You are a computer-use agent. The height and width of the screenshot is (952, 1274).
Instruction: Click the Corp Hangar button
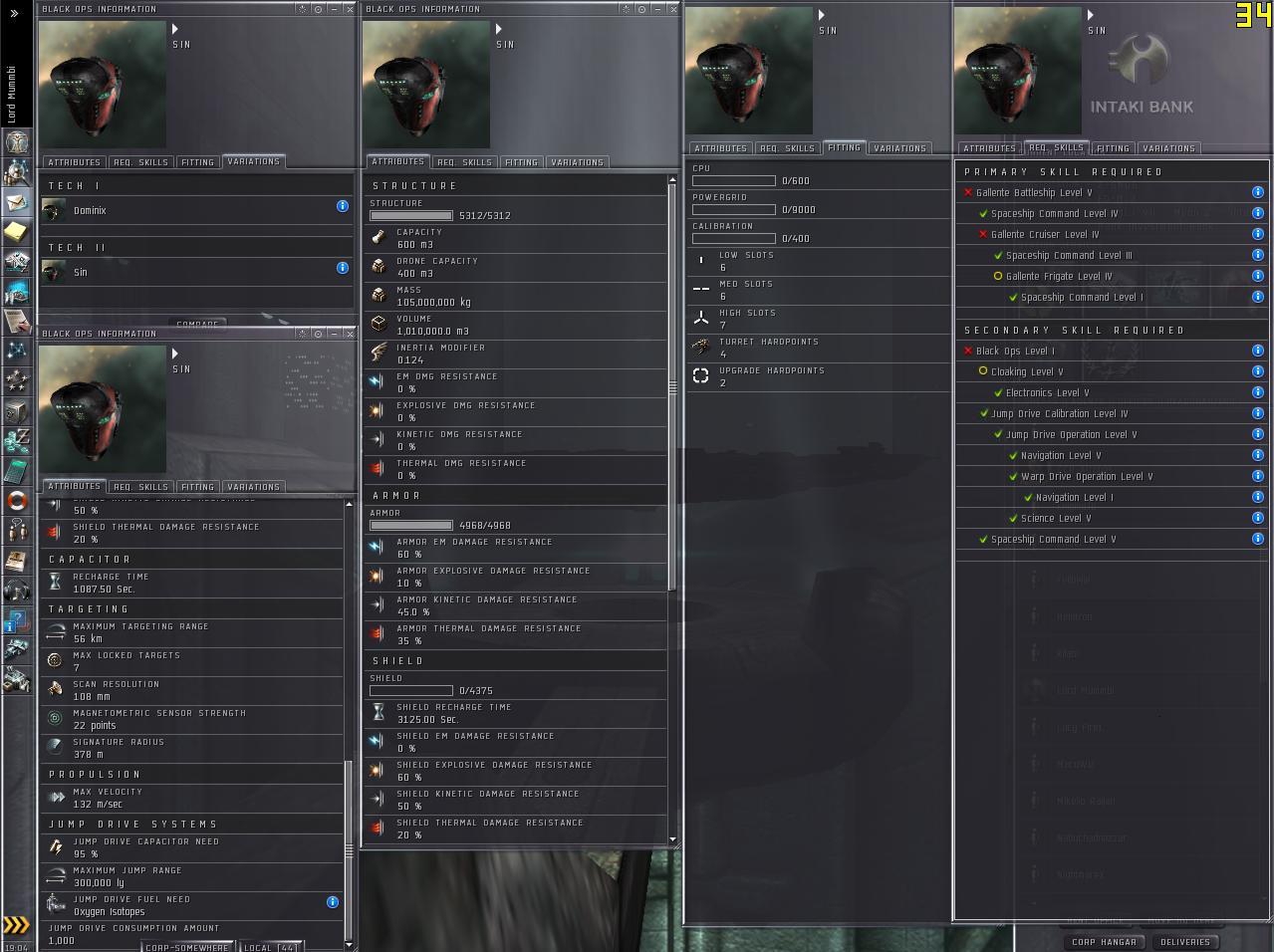(x=1104, y=941)
